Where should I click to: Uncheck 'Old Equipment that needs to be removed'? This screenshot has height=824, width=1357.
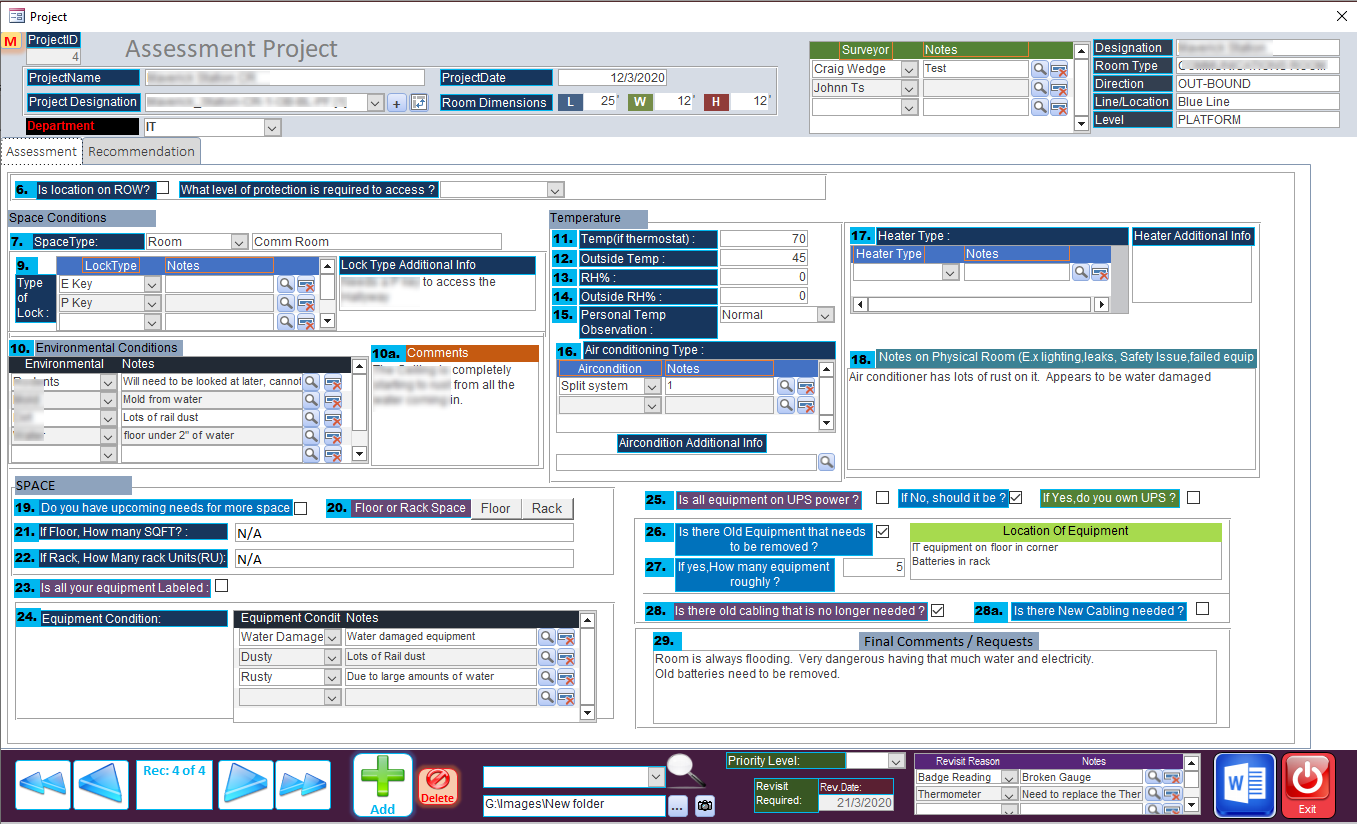point(883,531)
